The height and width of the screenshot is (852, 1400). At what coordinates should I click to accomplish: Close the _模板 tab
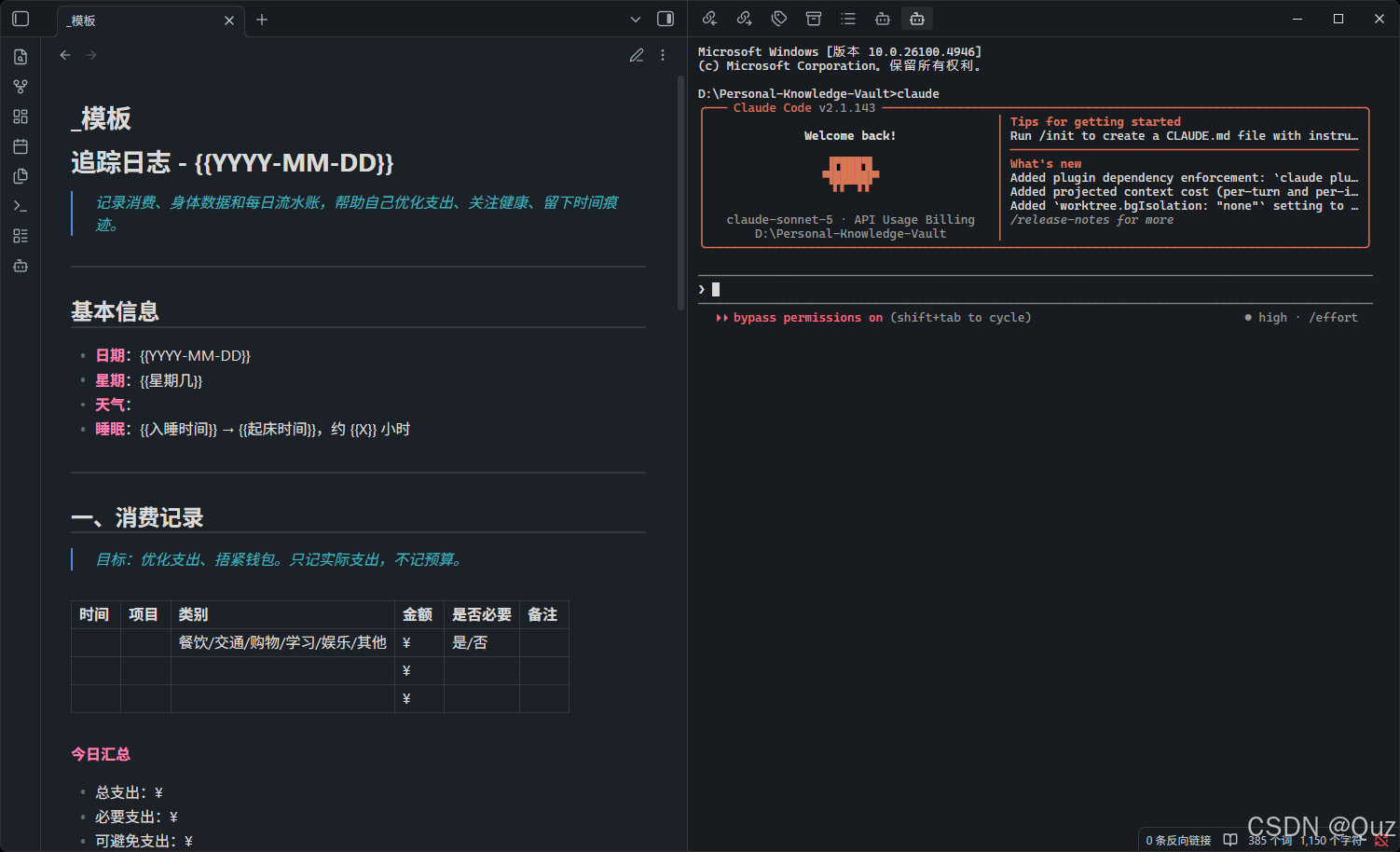click(229, 21)
